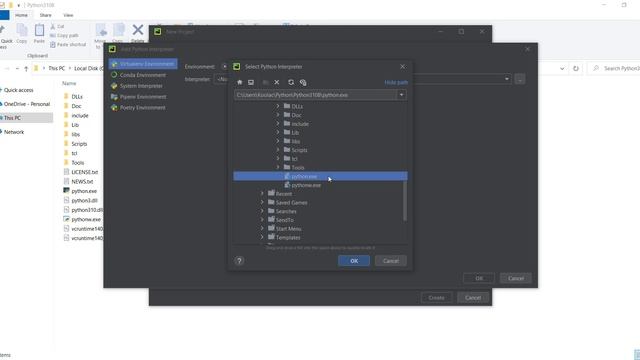Click the ellipsis browse button beside Interpreter
This screenshot has height=360, width=640.
[520, 79]
